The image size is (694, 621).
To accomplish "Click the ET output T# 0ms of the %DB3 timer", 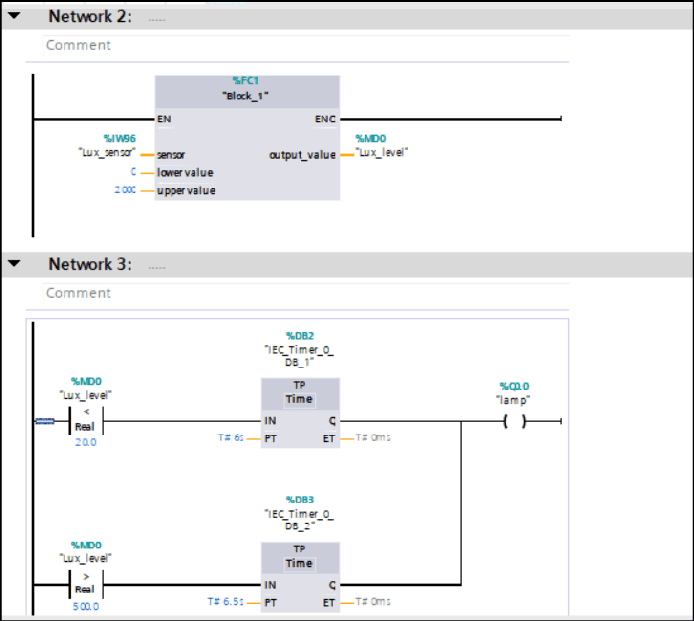I will (x=373, y=602).
